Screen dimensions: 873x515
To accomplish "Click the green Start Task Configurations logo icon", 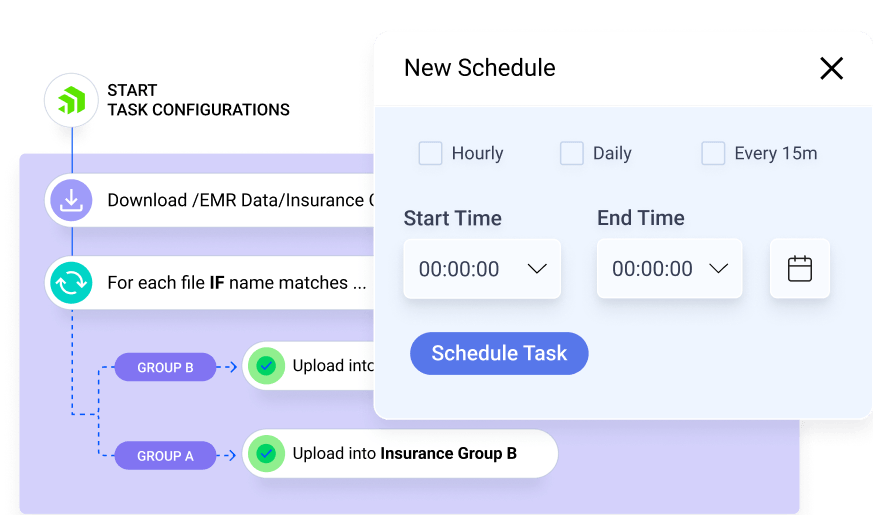I will pyautogui.click(x=71, y=100).
